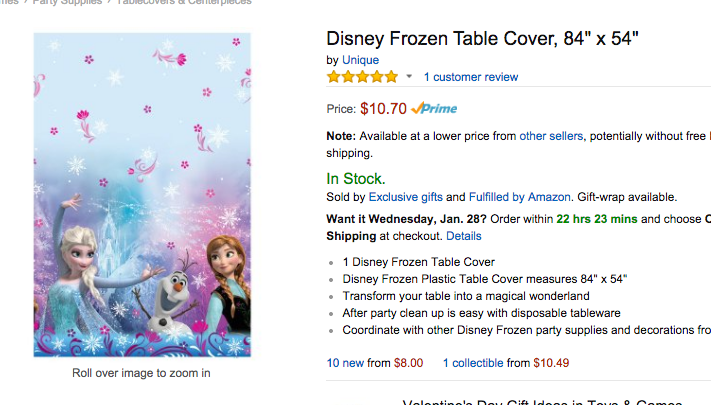711x405 pixels.
Task: Click the $10.70 price text
Action: [x=383, y=109]
